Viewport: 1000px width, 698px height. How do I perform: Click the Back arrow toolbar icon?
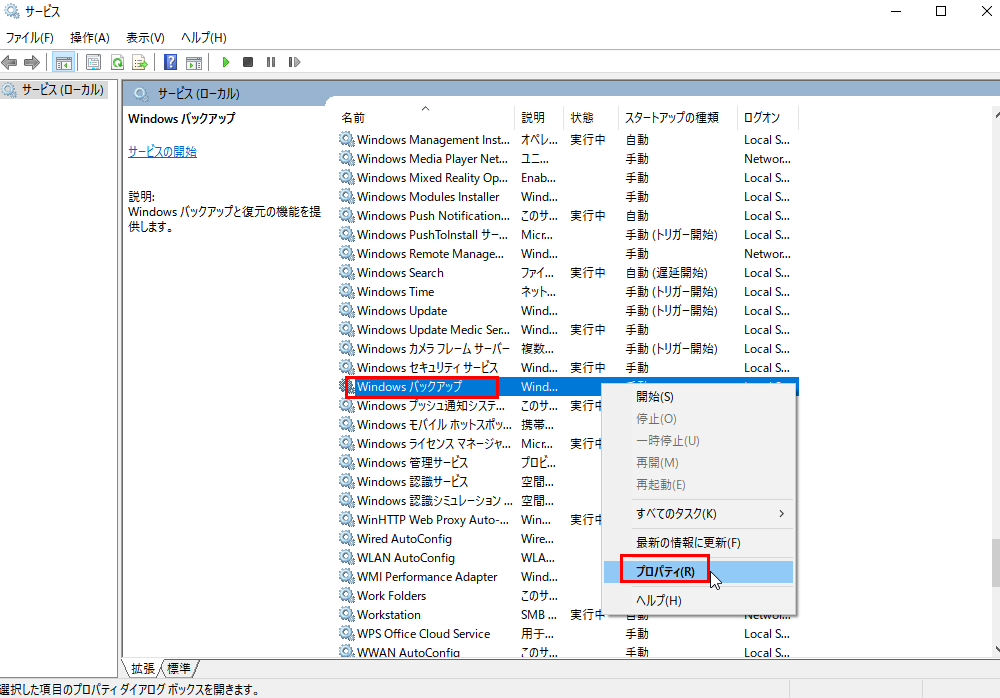(x=9, y=62)
